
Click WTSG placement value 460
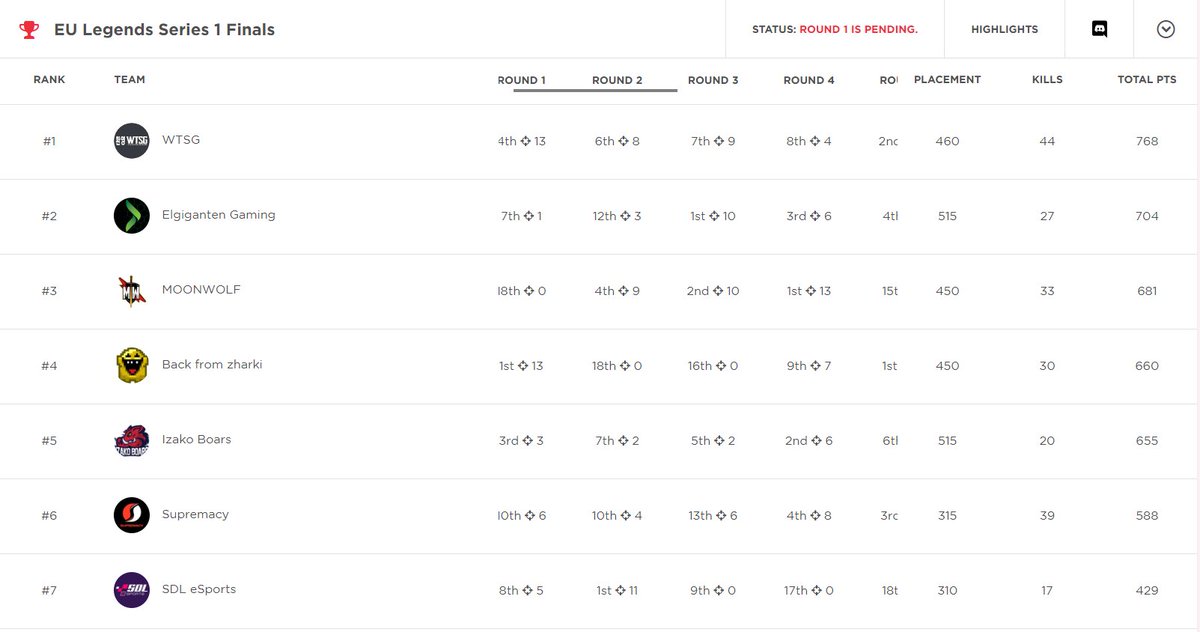click(x=947, y=141)
